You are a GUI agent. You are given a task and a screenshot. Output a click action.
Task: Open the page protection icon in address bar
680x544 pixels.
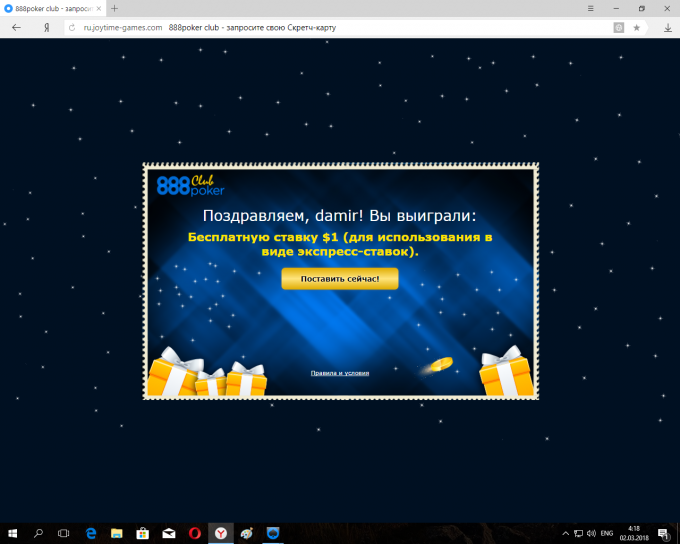point(618,28)
